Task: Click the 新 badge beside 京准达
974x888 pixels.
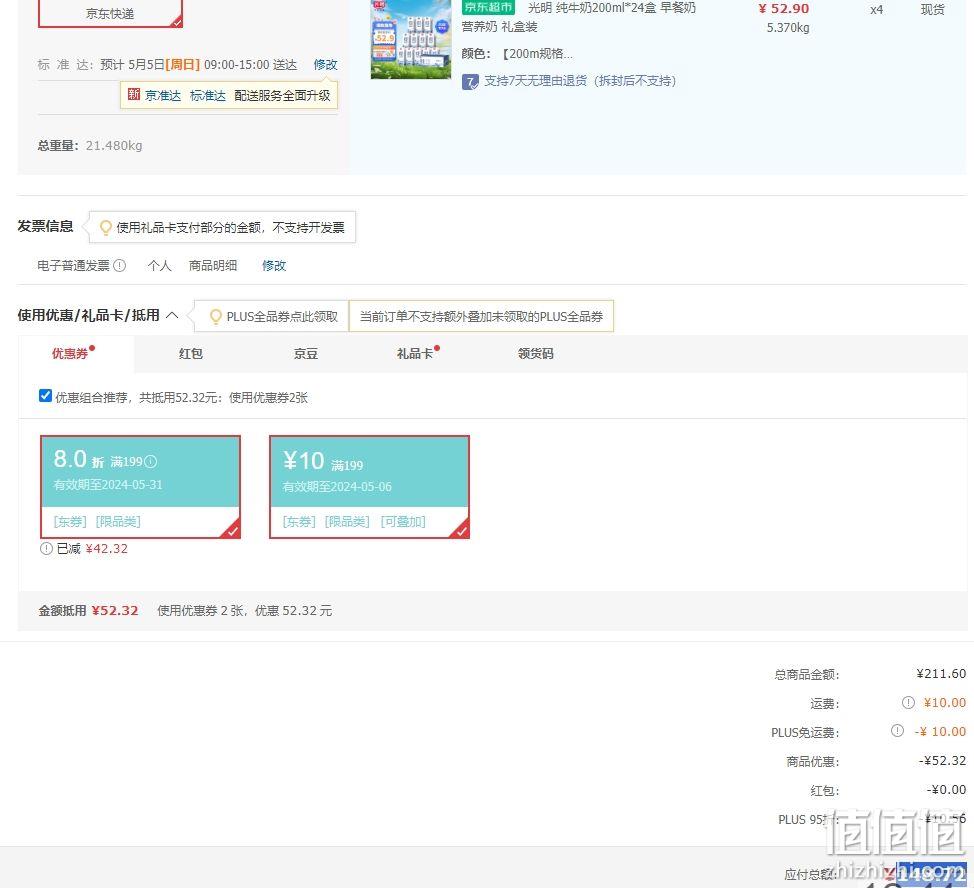Action: [134, 94]
